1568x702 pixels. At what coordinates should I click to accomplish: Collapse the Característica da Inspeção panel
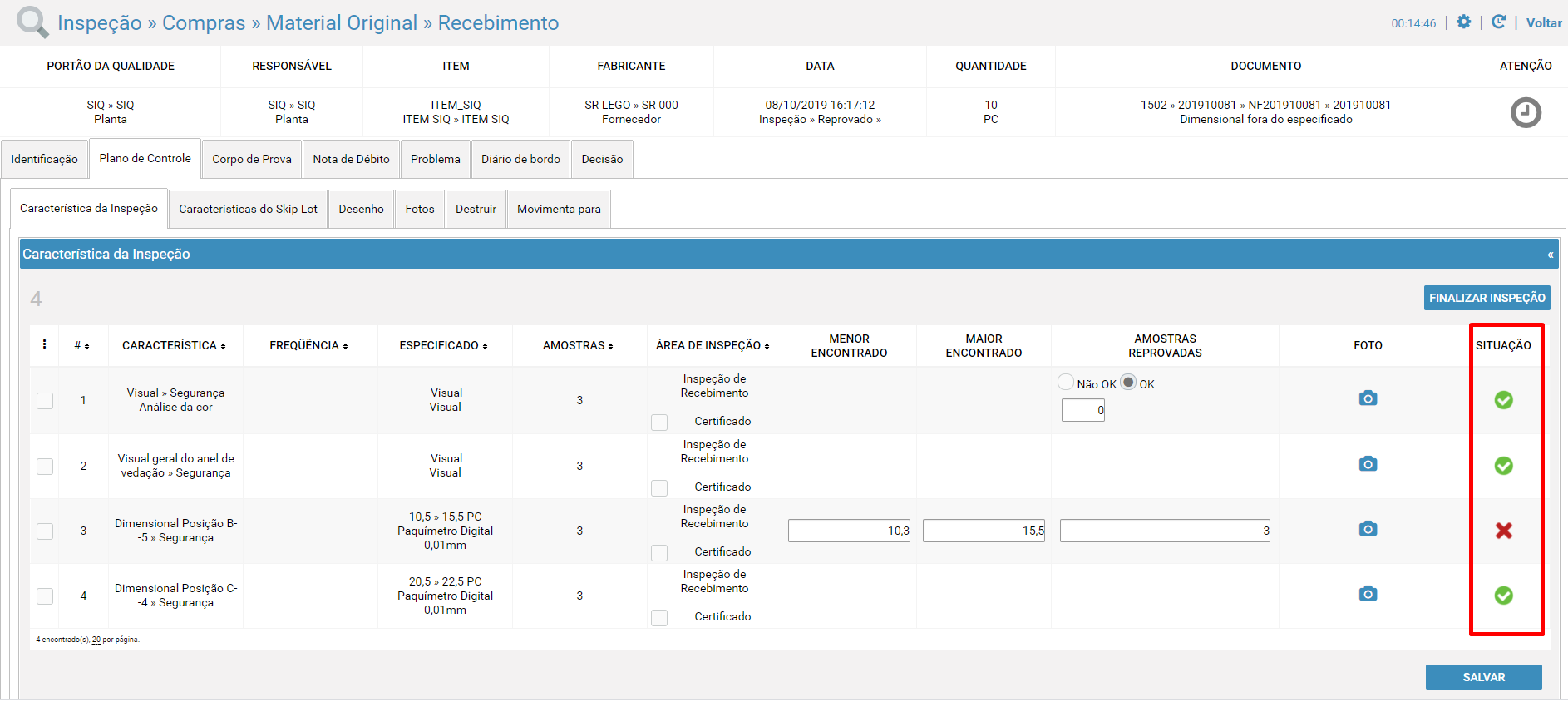click(x=1550, y=255)
